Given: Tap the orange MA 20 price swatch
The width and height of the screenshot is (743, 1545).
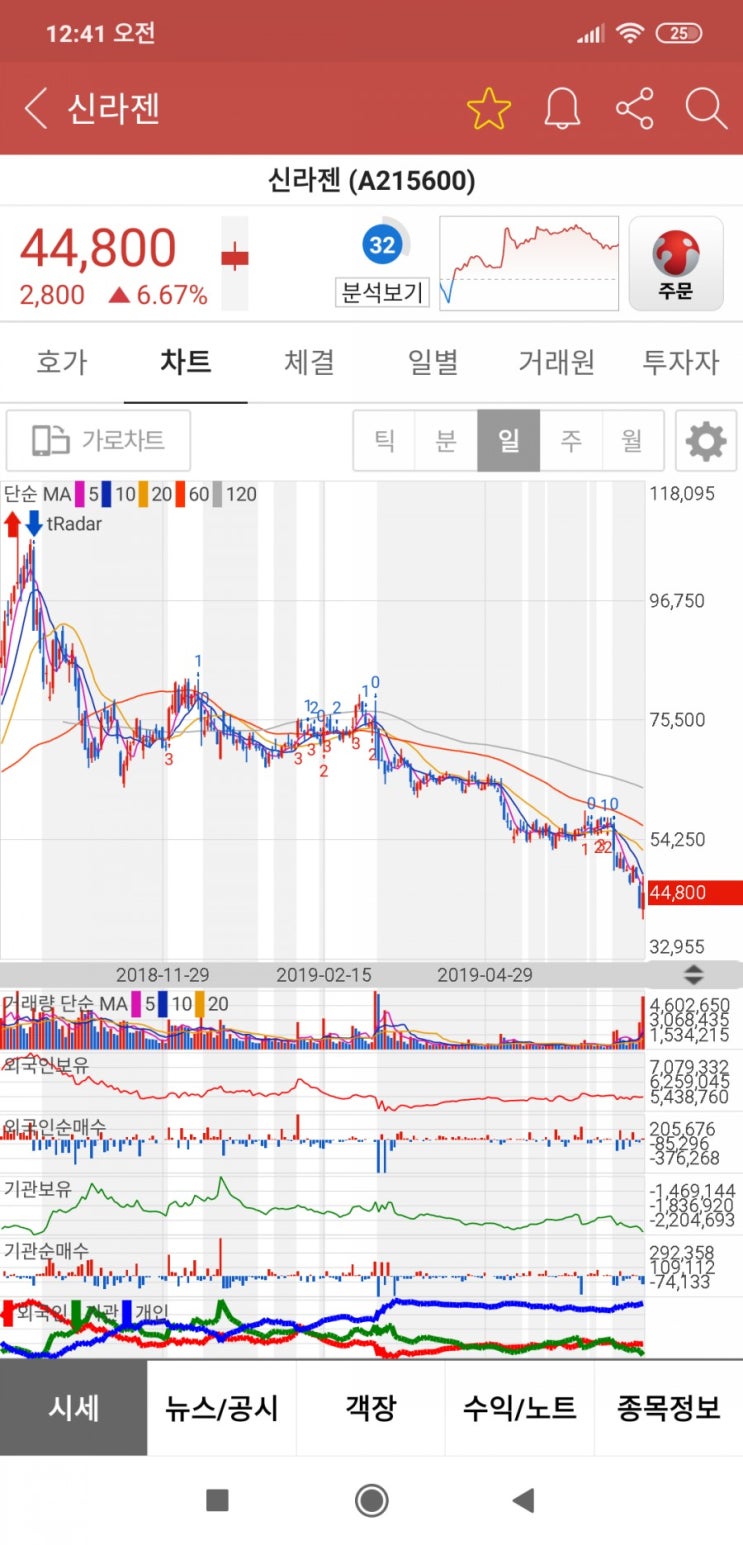Looking at the screenshot, I should tap(143, 494).
